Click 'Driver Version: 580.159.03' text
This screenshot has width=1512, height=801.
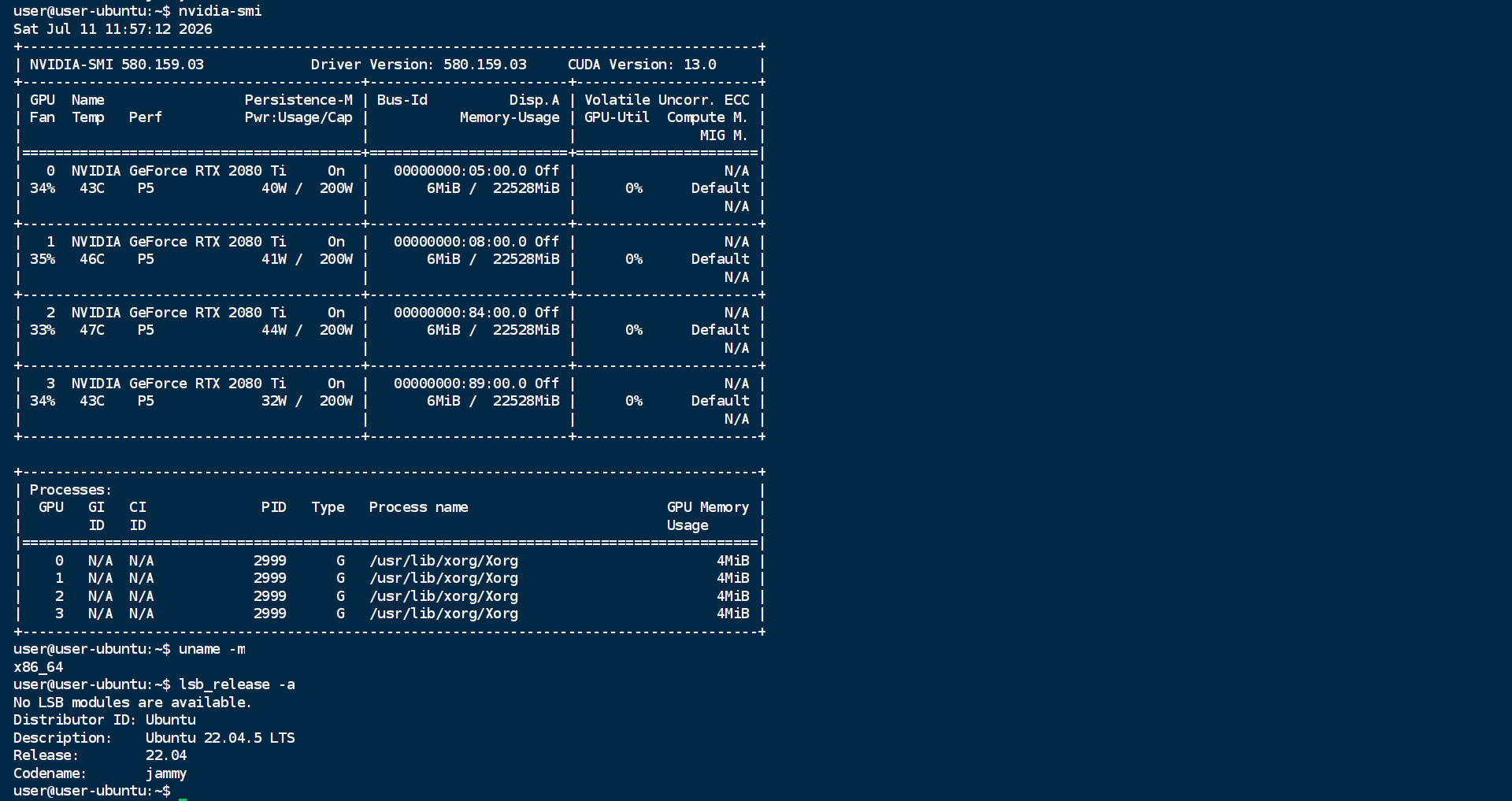tap(418, 65)
